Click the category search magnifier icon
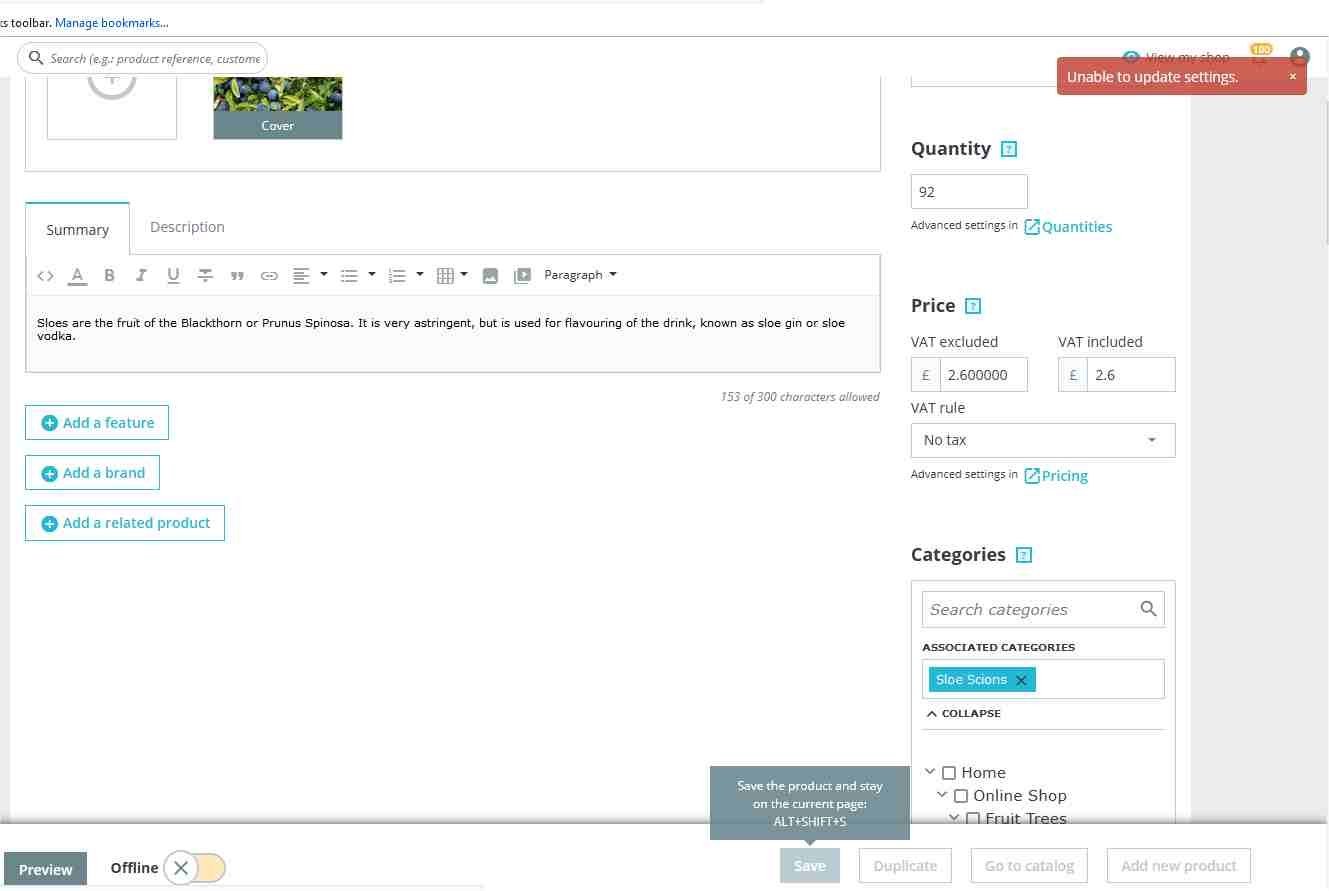The height and width of the screenshot is (891, 1329). [x=1148, y=609]
